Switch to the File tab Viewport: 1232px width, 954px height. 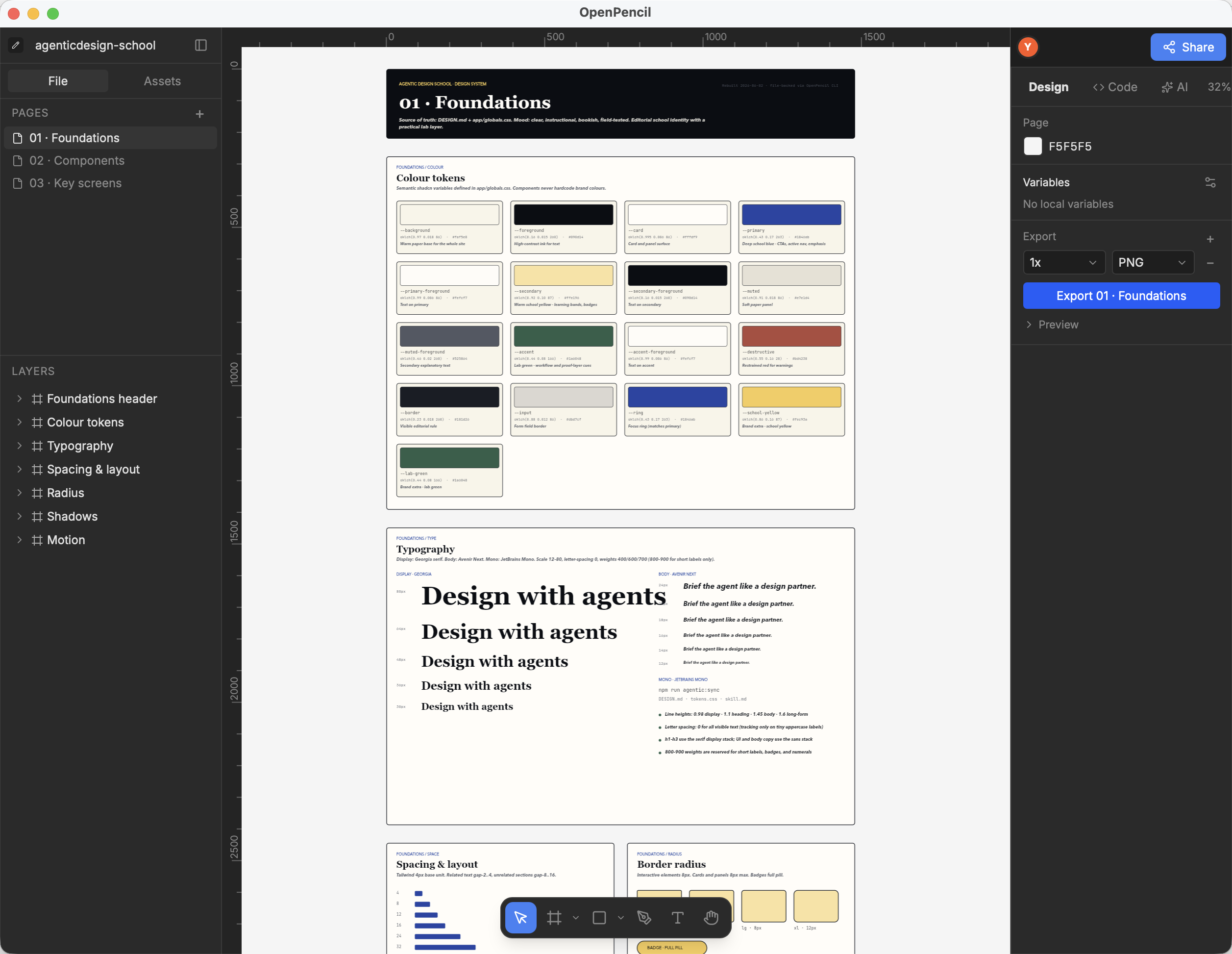click(58, 81)
